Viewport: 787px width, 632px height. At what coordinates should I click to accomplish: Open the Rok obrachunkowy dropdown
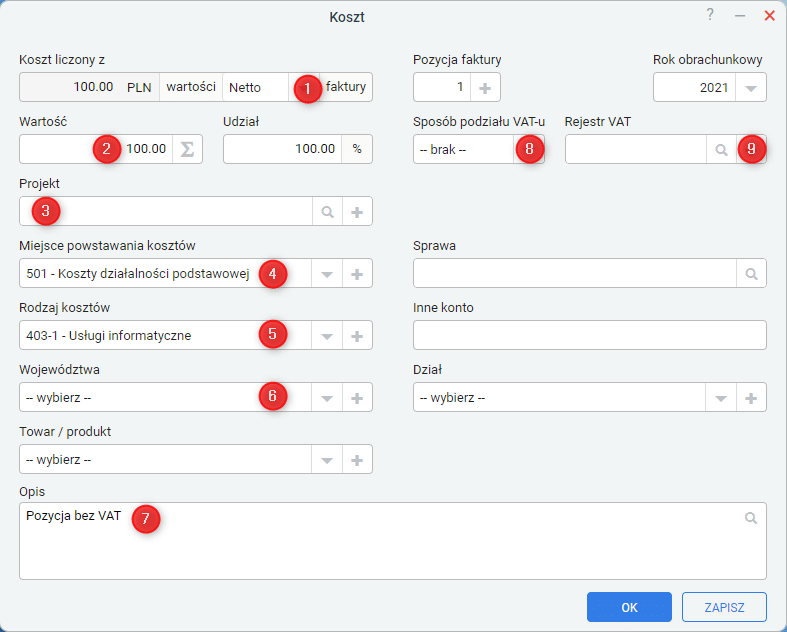click(x=751, y=88)
